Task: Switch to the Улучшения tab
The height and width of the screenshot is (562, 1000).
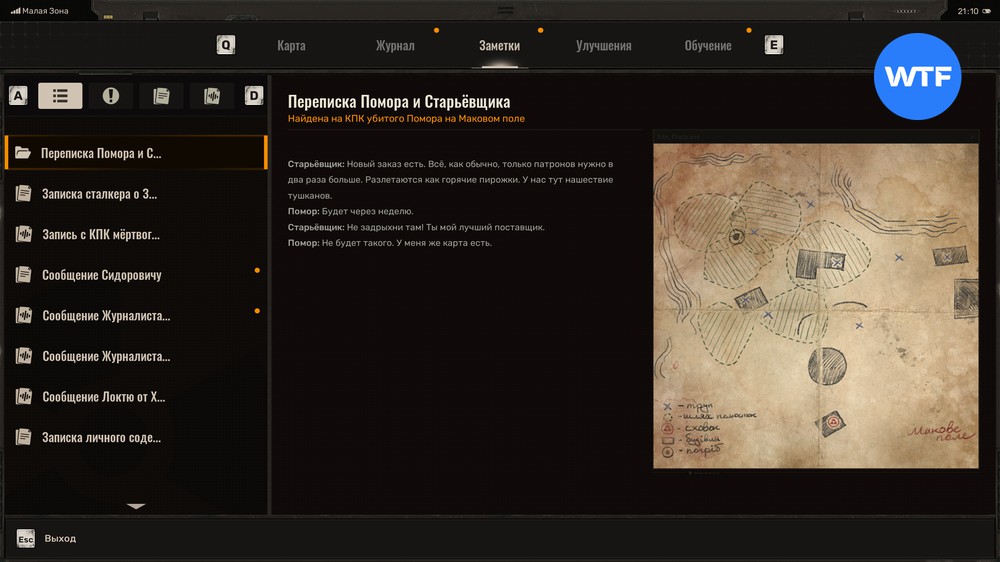Action: (x=603, y=46)
